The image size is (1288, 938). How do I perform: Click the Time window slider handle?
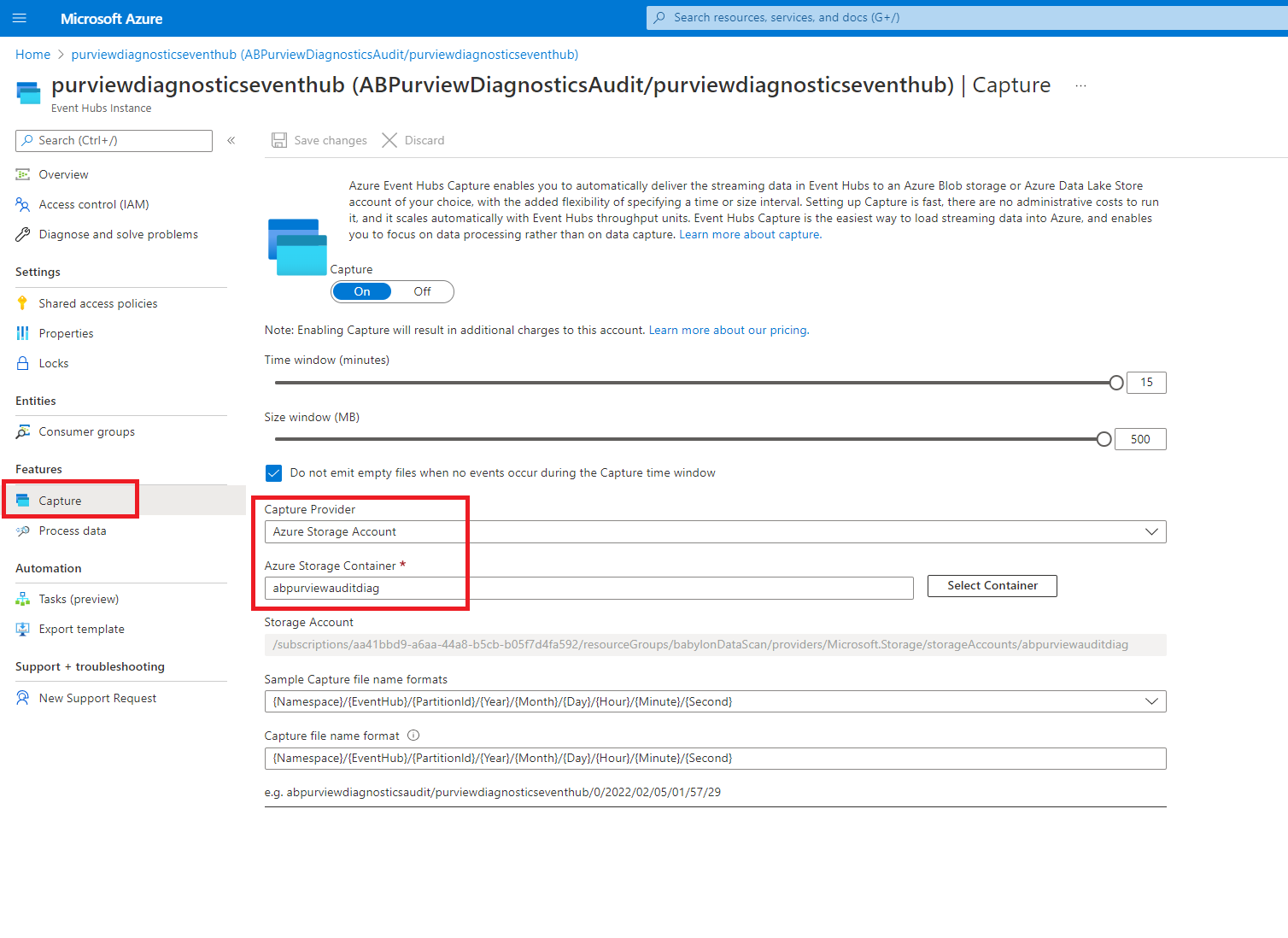(x=1116, y=383)
